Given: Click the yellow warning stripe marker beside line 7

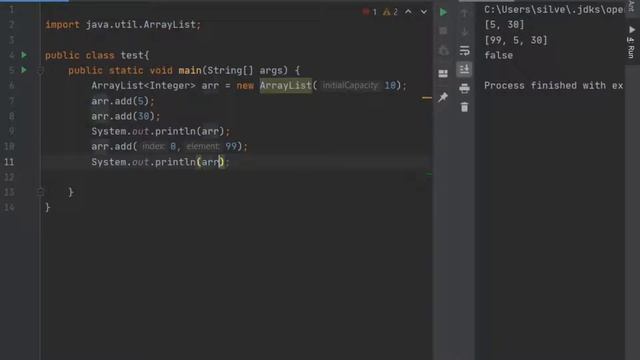Looking at the screenshot, I should pyautogui.click(x=427, y=98).
